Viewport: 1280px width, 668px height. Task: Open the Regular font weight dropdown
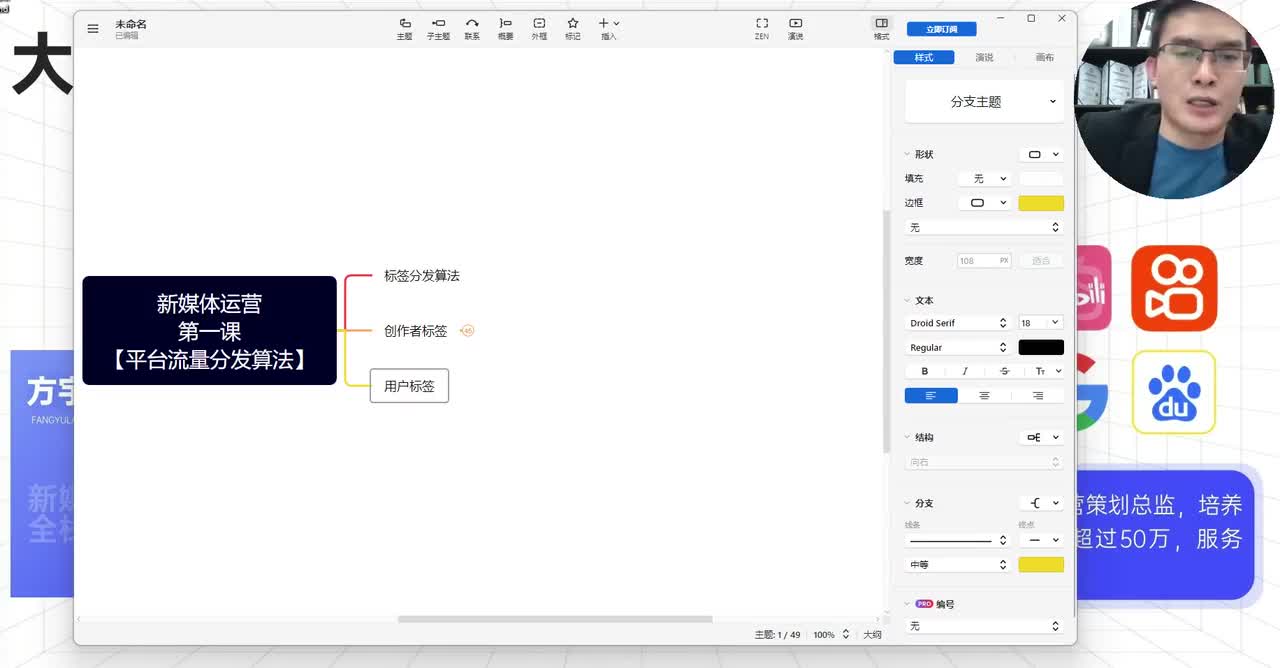pos(958,347)
